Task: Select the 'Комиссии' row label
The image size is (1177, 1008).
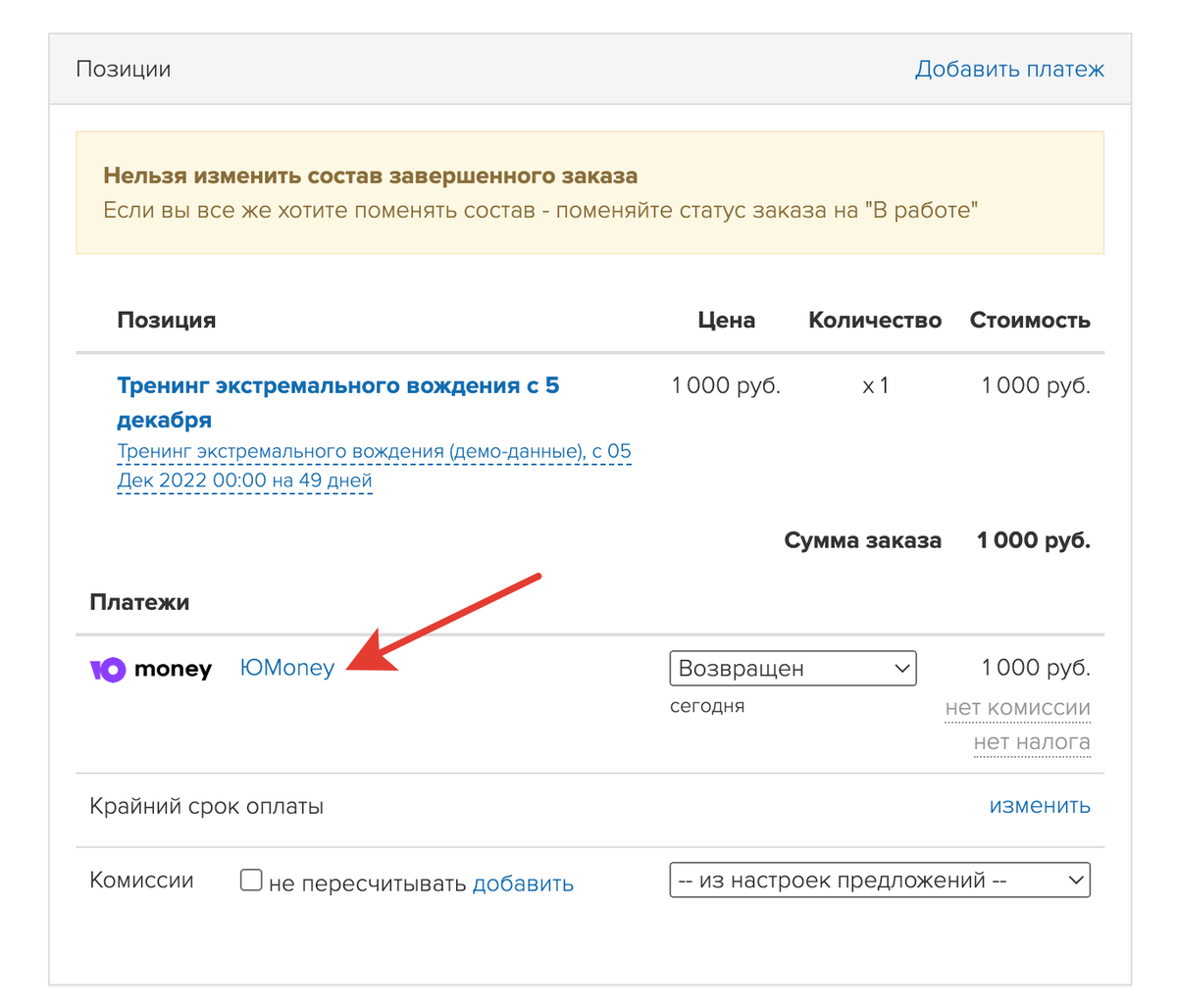Action: click(142, 881)
